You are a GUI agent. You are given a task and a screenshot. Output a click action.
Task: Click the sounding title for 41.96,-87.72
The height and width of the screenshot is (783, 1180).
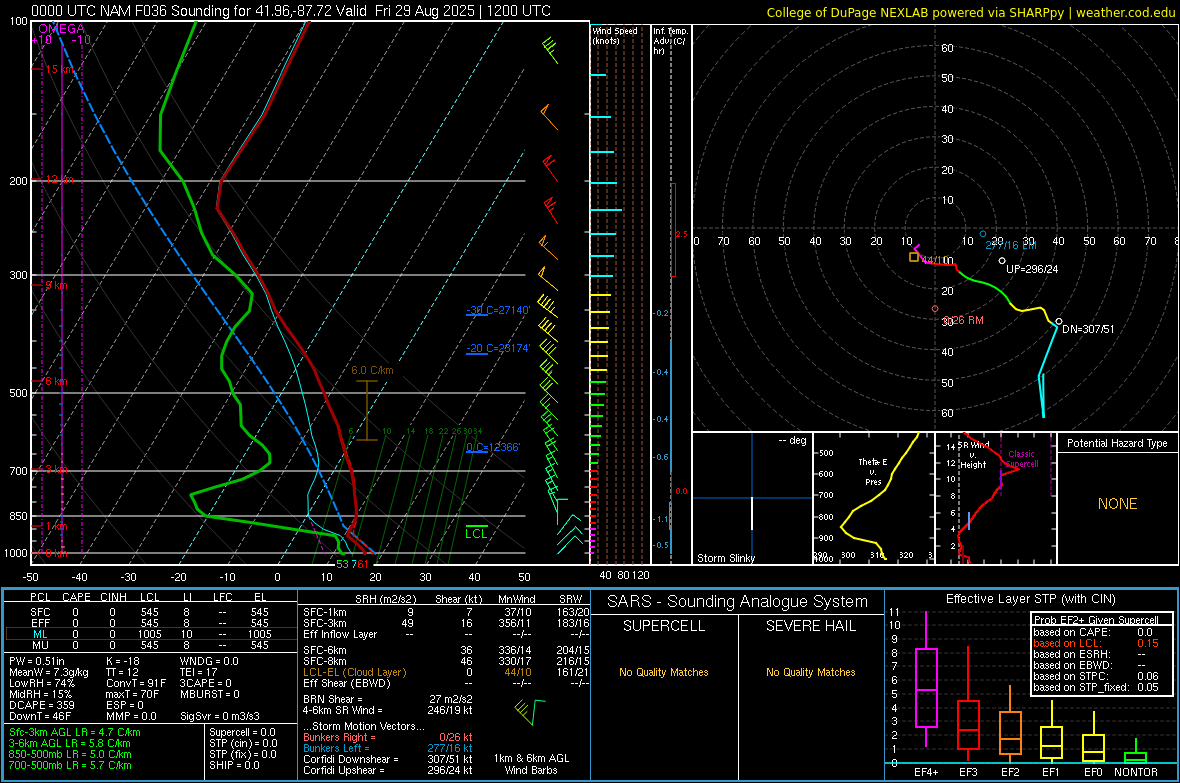290,11
